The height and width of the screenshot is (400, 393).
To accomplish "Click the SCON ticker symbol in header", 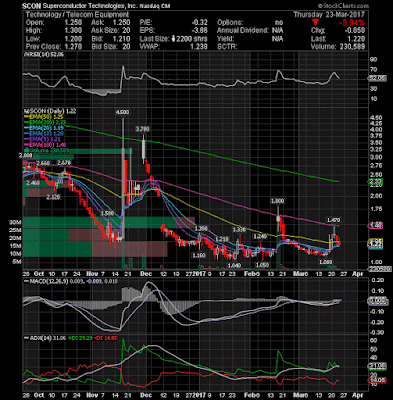I will point(31,6).
